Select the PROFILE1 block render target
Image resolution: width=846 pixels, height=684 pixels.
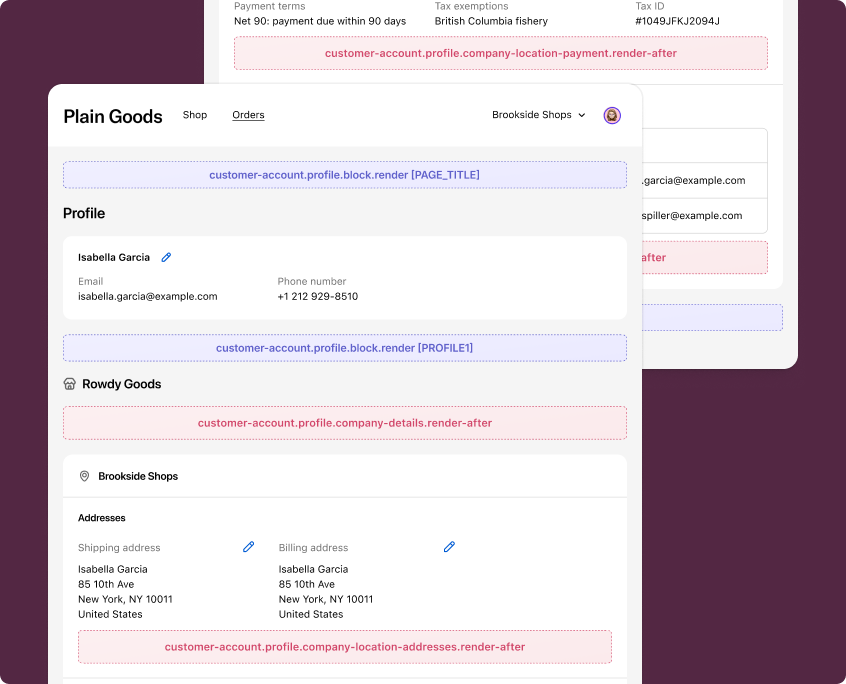coord(345,348)
